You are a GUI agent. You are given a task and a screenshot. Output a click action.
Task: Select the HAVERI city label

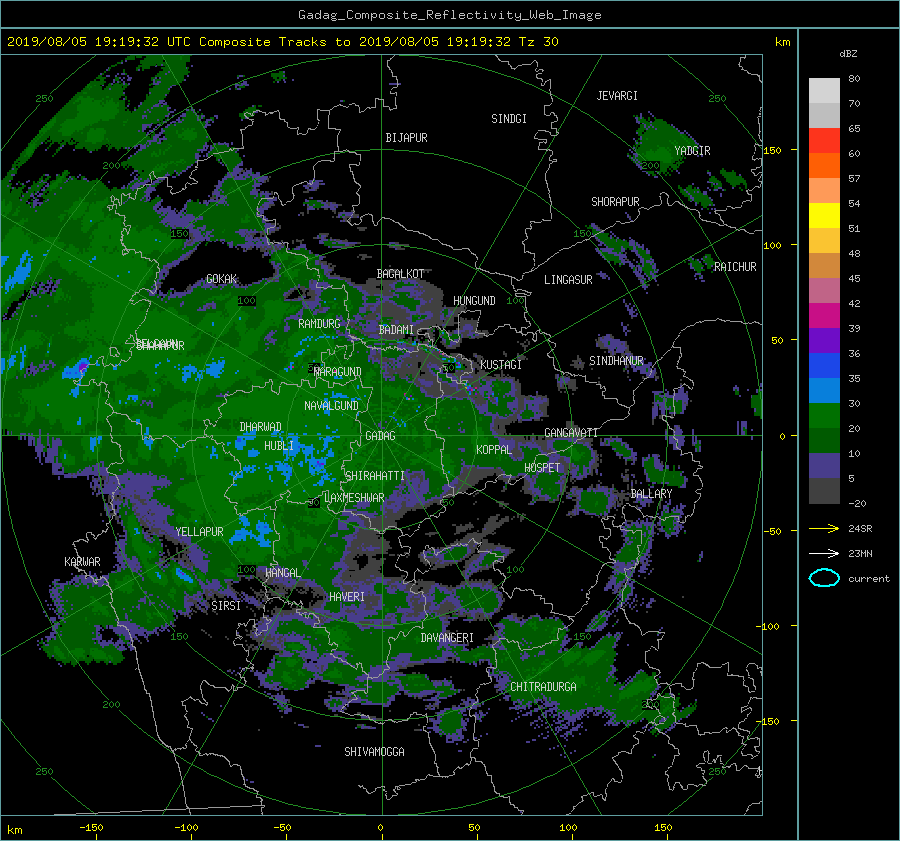[x=347, y=597]
